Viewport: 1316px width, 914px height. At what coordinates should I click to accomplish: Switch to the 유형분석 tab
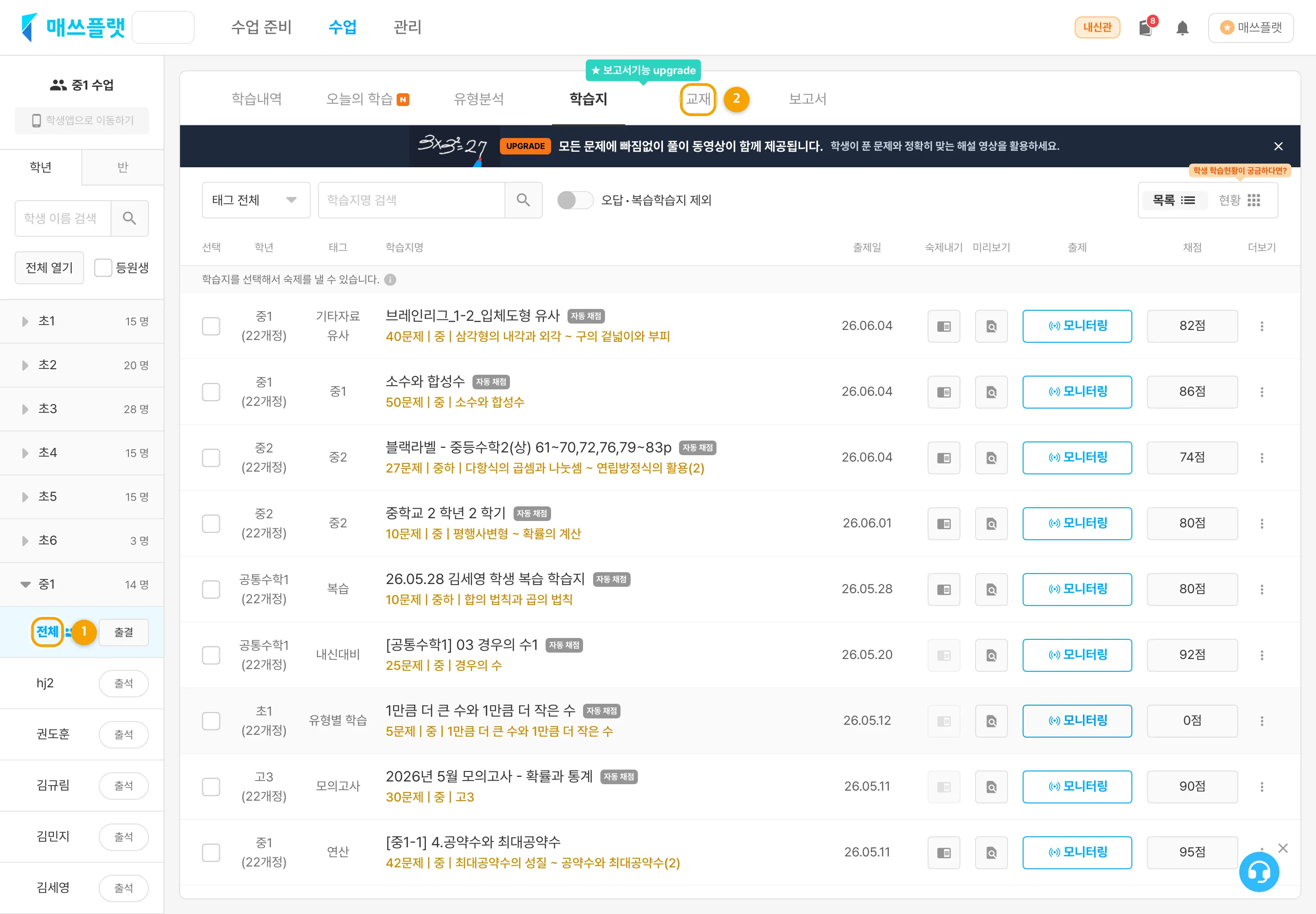tap(479, 99)
